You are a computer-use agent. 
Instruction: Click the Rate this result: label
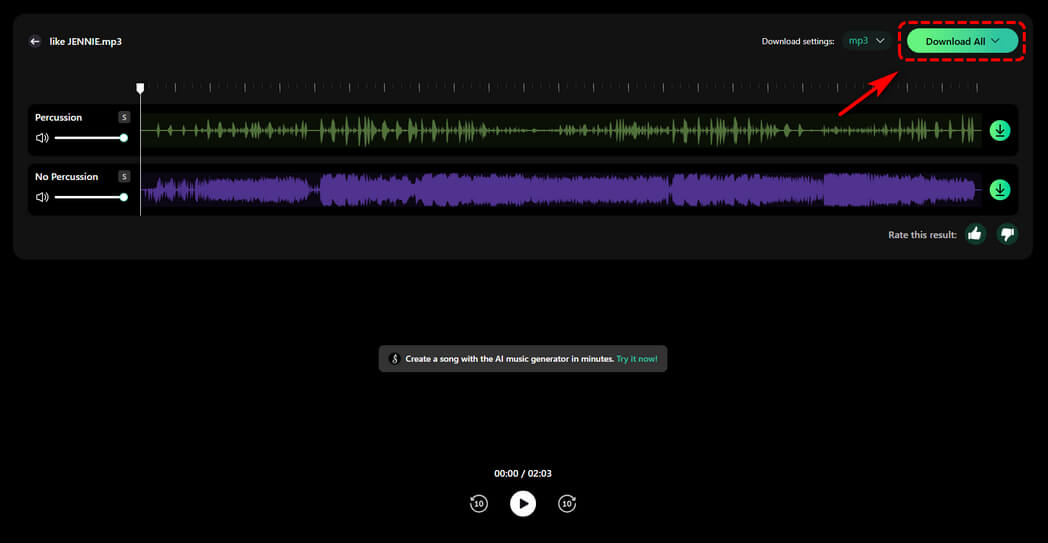coord(922,235)
